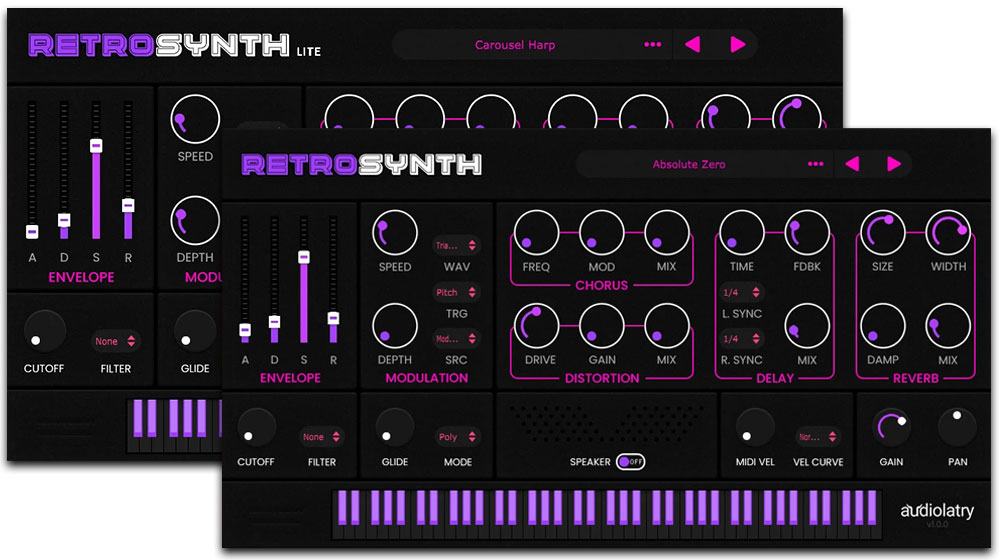This screenshot has width=1000, height=560.
Task: Go to next preset after Absolute Zero
Action: [x=893, y=164]
